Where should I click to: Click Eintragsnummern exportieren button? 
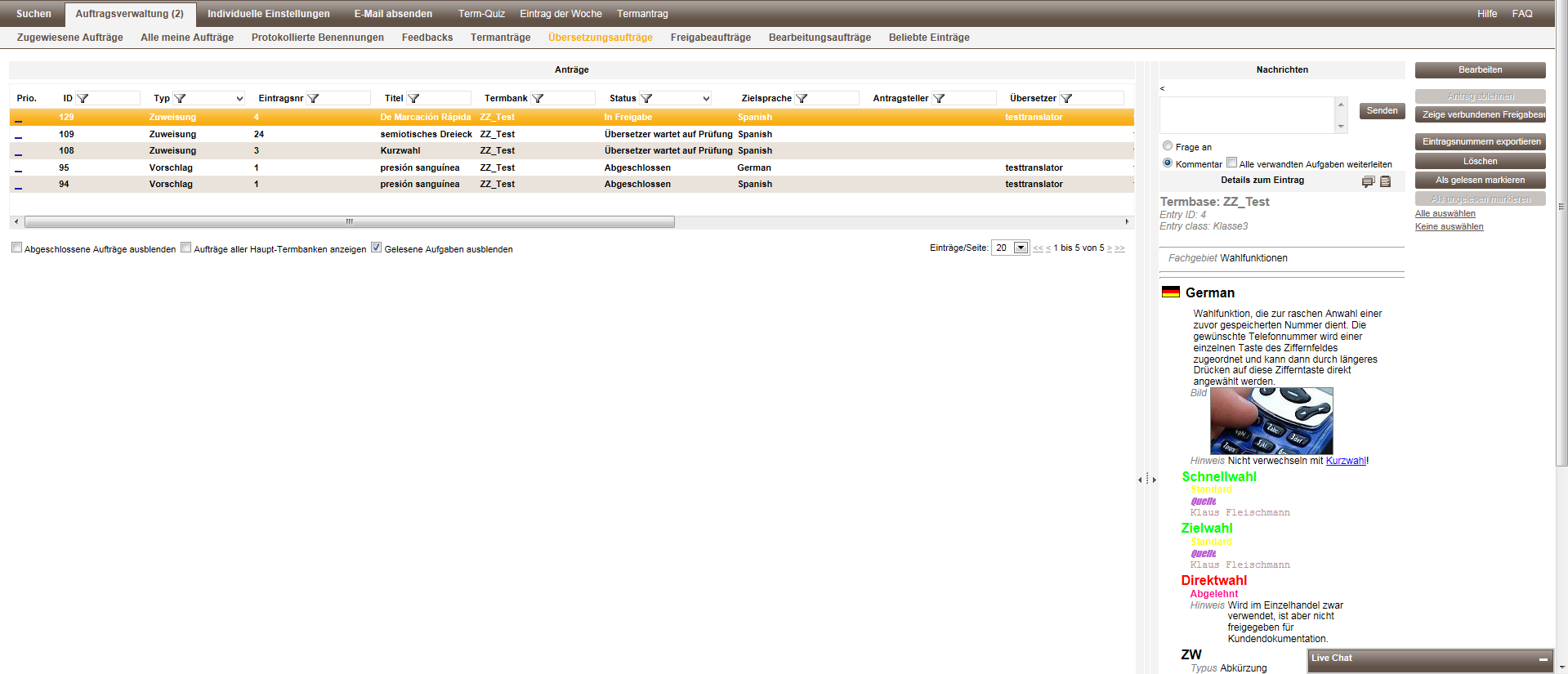coord(1481,142)
